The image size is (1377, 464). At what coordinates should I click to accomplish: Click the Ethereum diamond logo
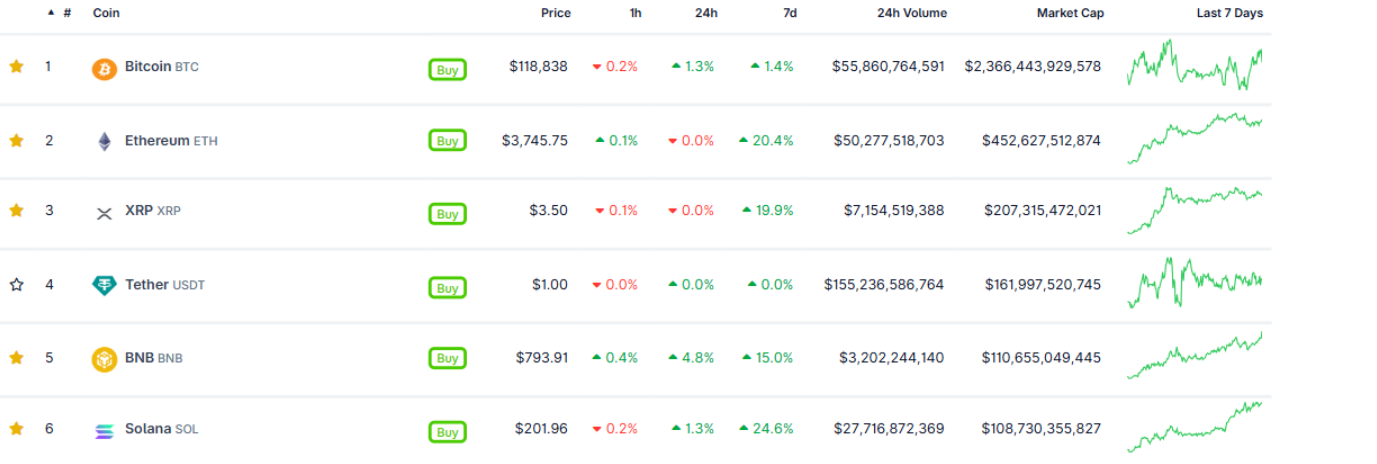tap(104, 141)
